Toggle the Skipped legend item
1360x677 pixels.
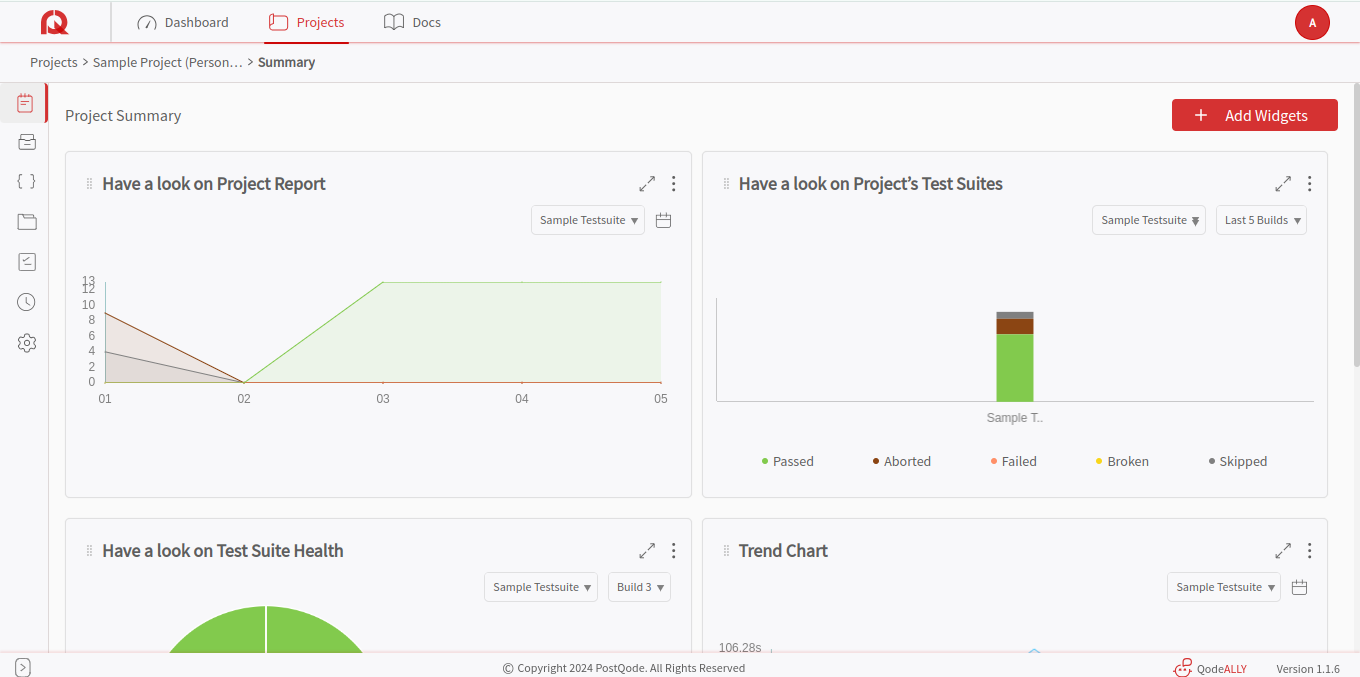(1238, 461)
